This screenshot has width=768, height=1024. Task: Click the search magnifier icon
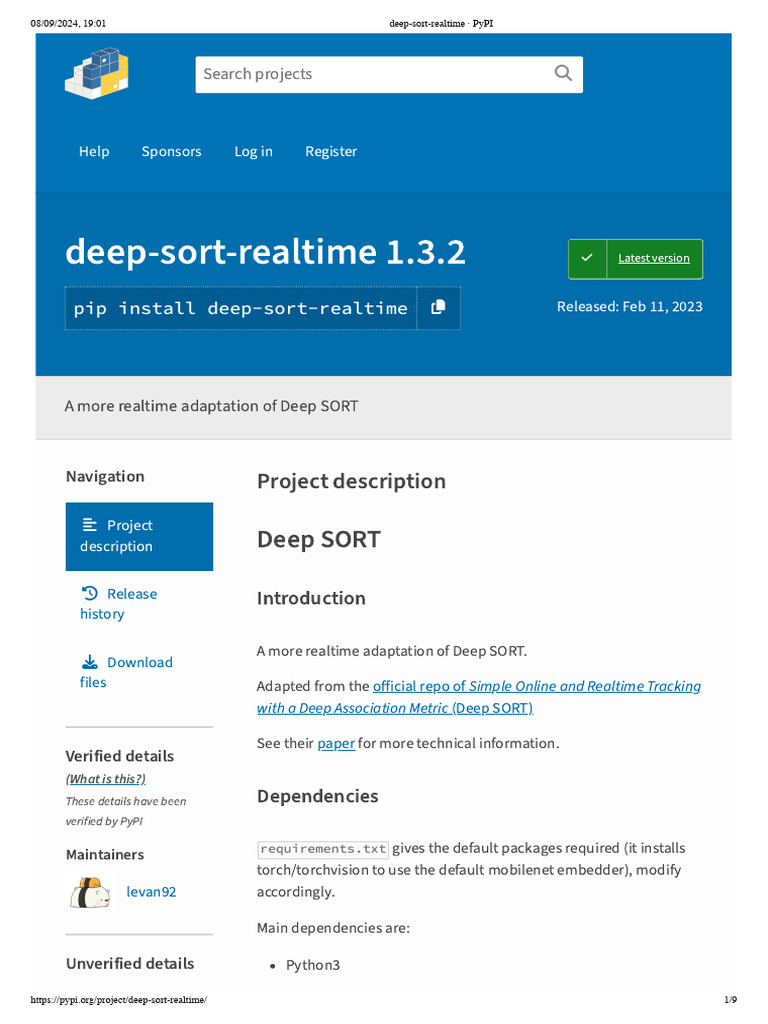coord(563,73)
